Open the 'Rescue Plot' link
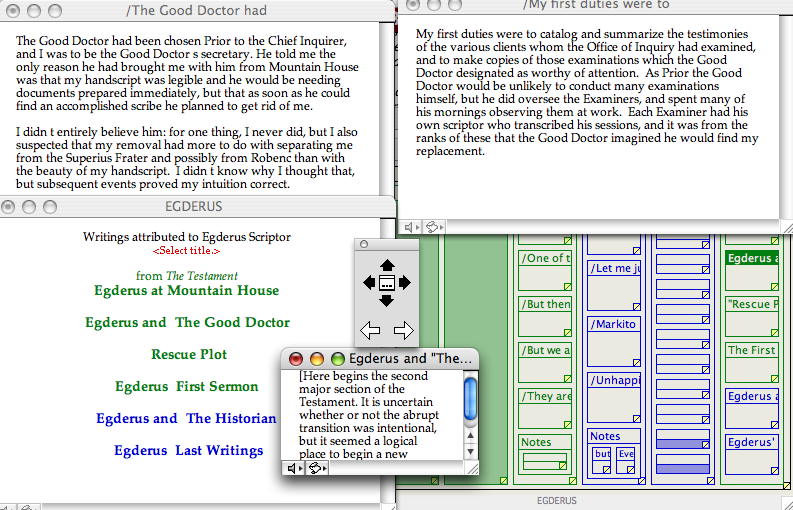This screenshot has width=793, height=510. (x=189, y=354)
